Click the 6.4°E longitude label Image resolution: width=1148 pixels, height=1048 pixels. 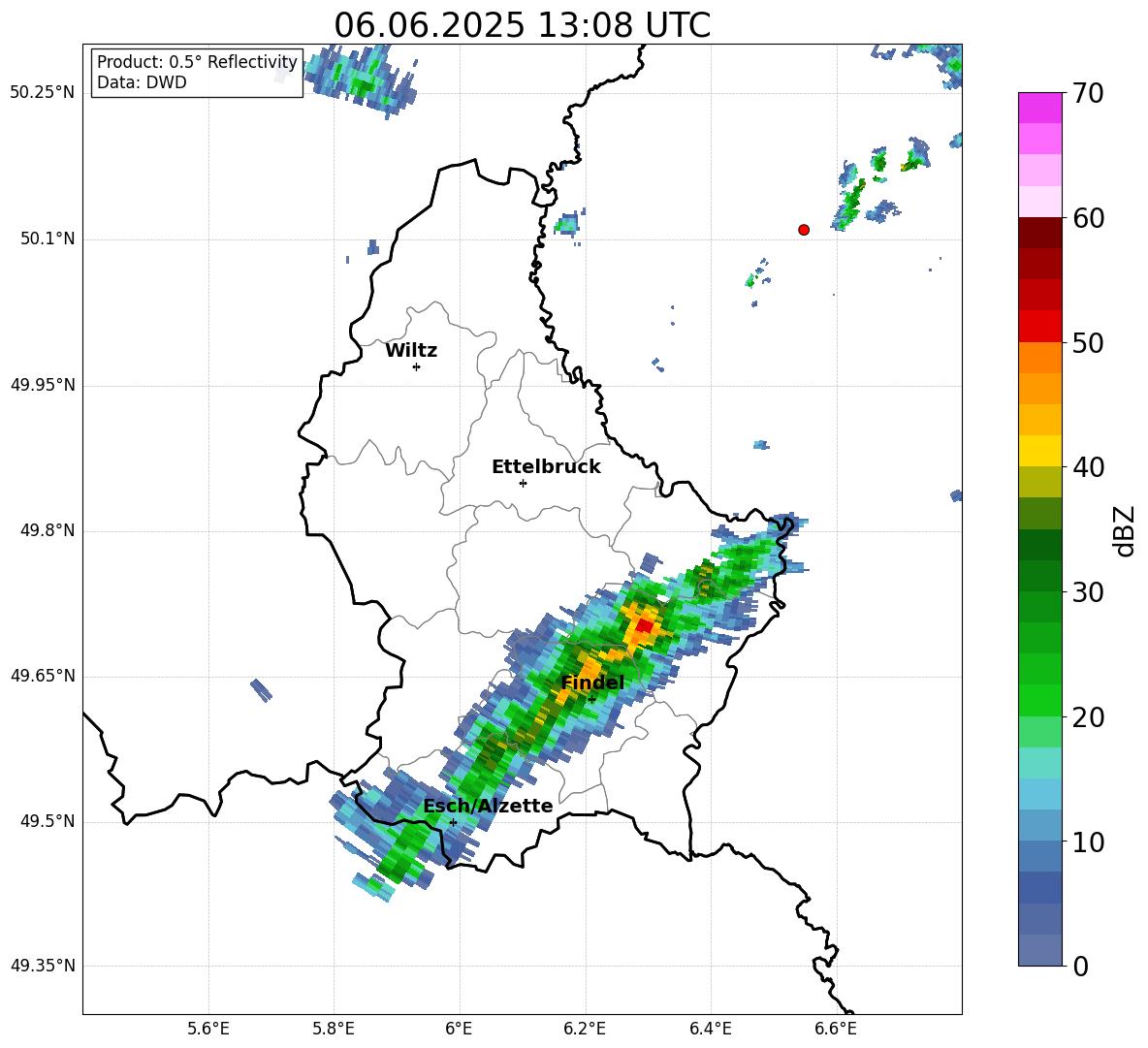click(710, 1029)
